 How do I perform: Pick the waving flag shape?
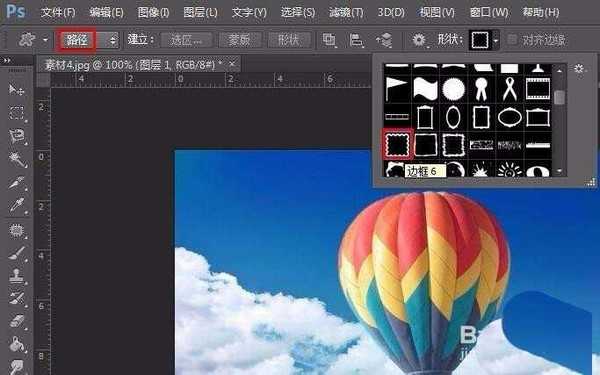tap(425, 89)
